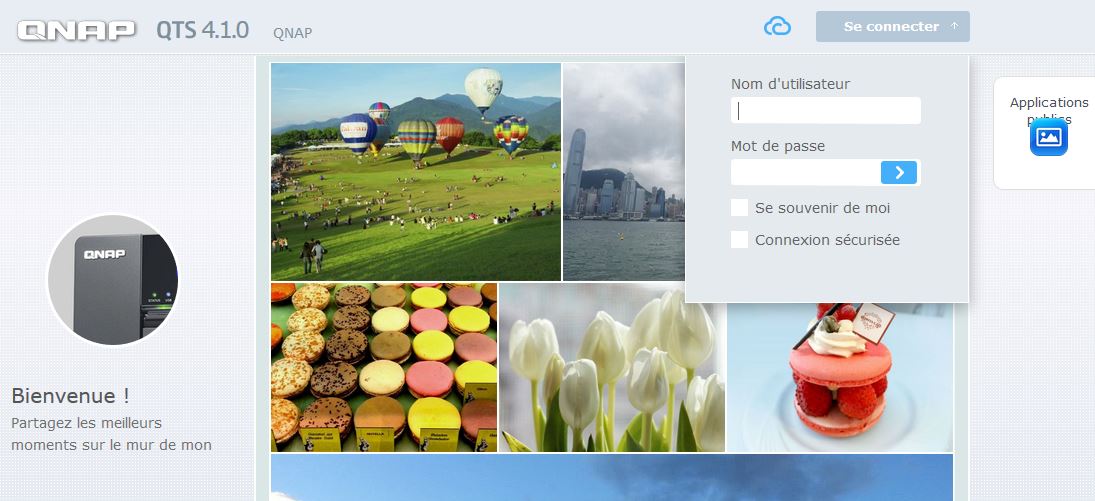Viewport: 1095px width, 501px height.
Task: Click the Partagez les meilleurs moments text
Action: click(x=112, y=434)
